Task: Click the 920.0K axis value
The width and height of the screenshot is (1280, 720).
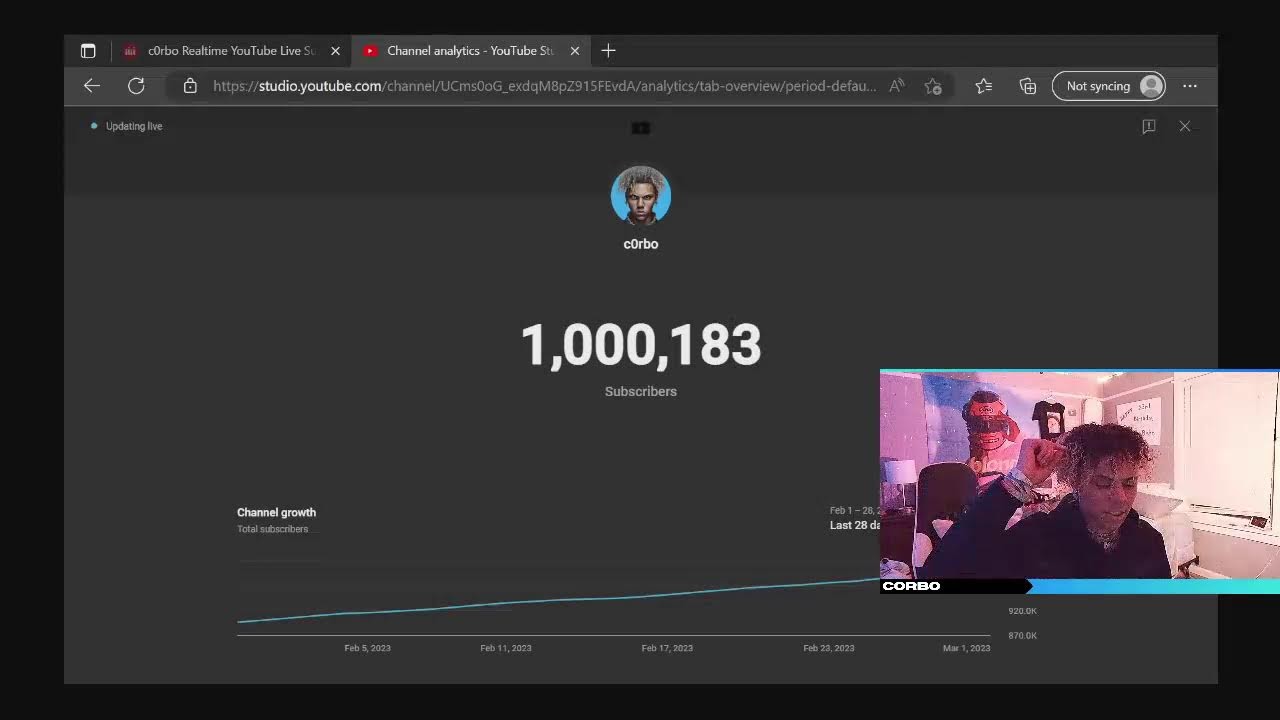Action: point(1022,611)
